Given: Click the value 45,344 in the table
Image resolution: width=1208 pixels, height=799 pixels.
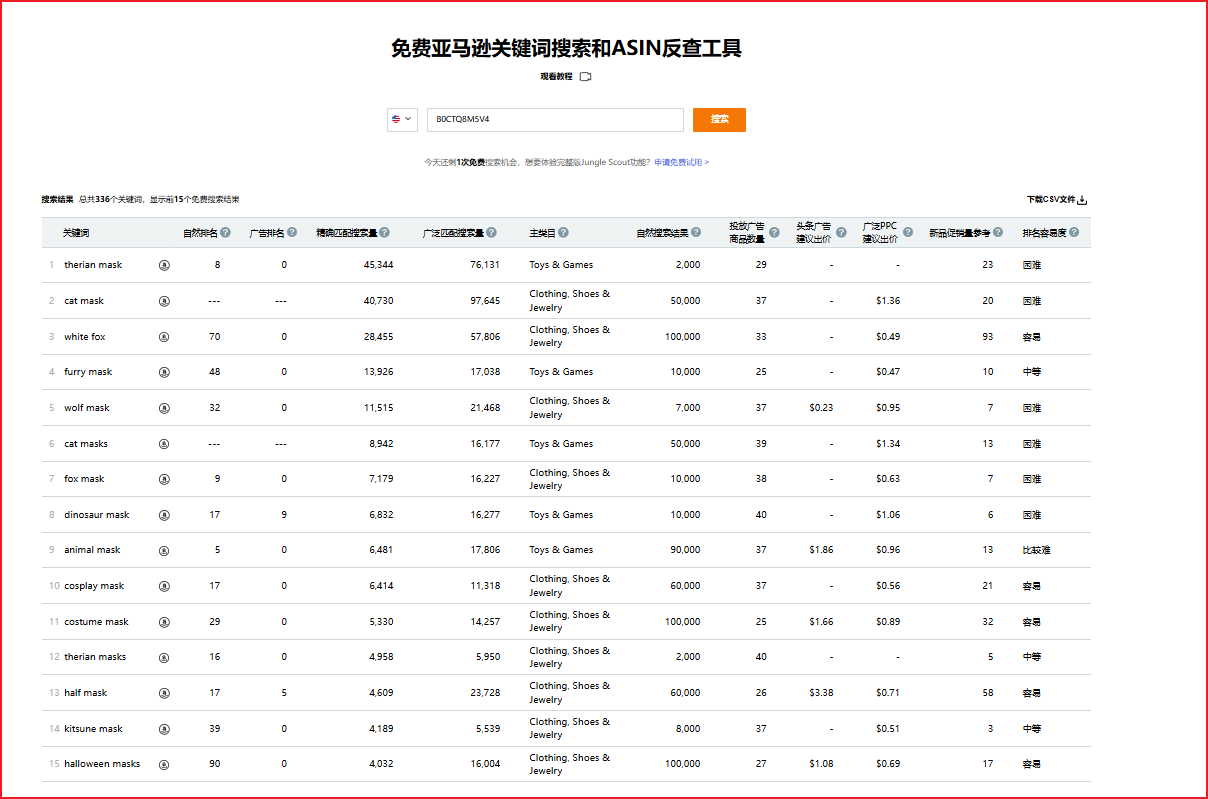Looking at the screenshot, I should (379, 265).
